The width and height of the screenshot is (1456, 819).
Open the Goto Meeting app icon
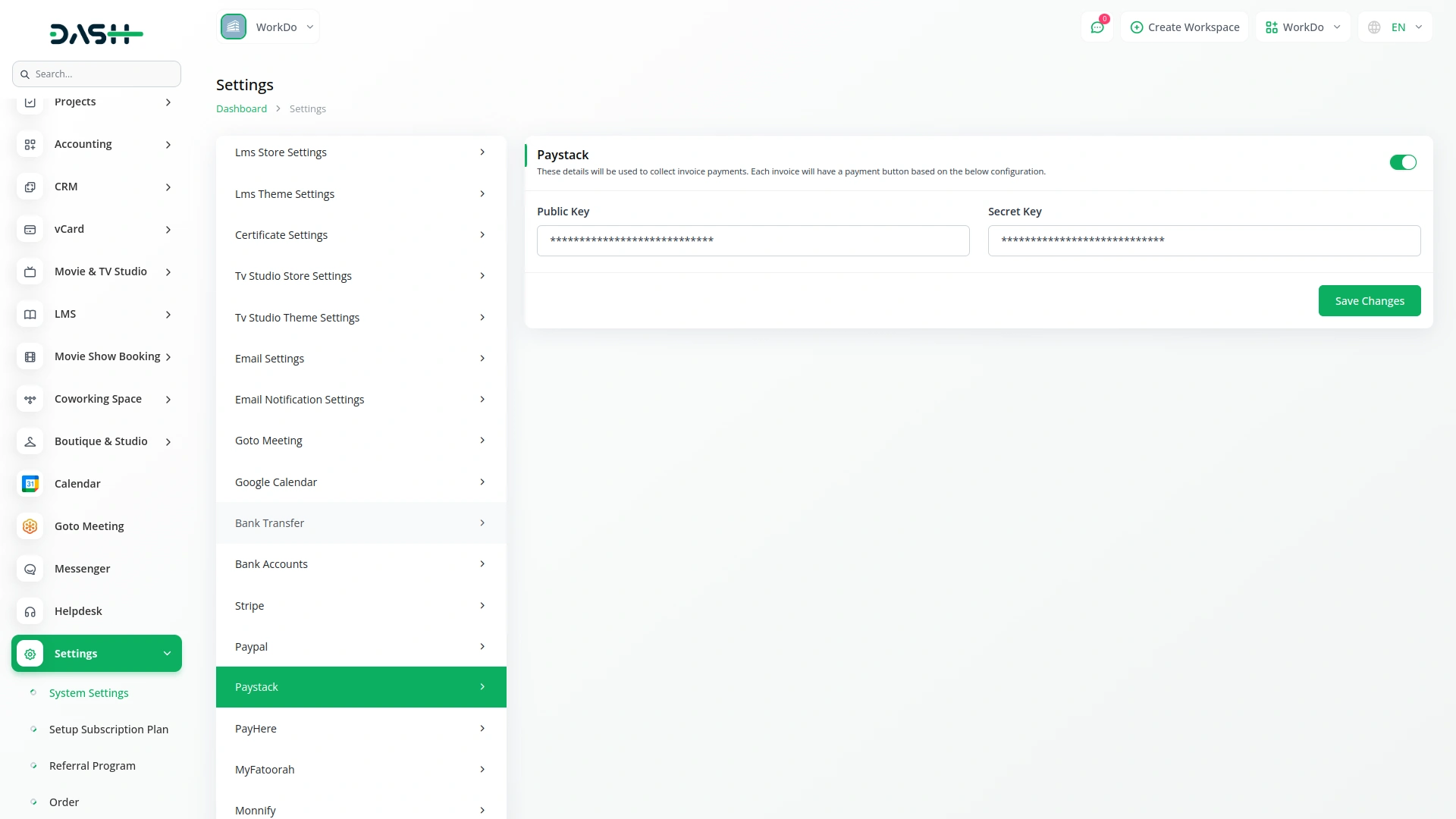click(x=30, y=526)
